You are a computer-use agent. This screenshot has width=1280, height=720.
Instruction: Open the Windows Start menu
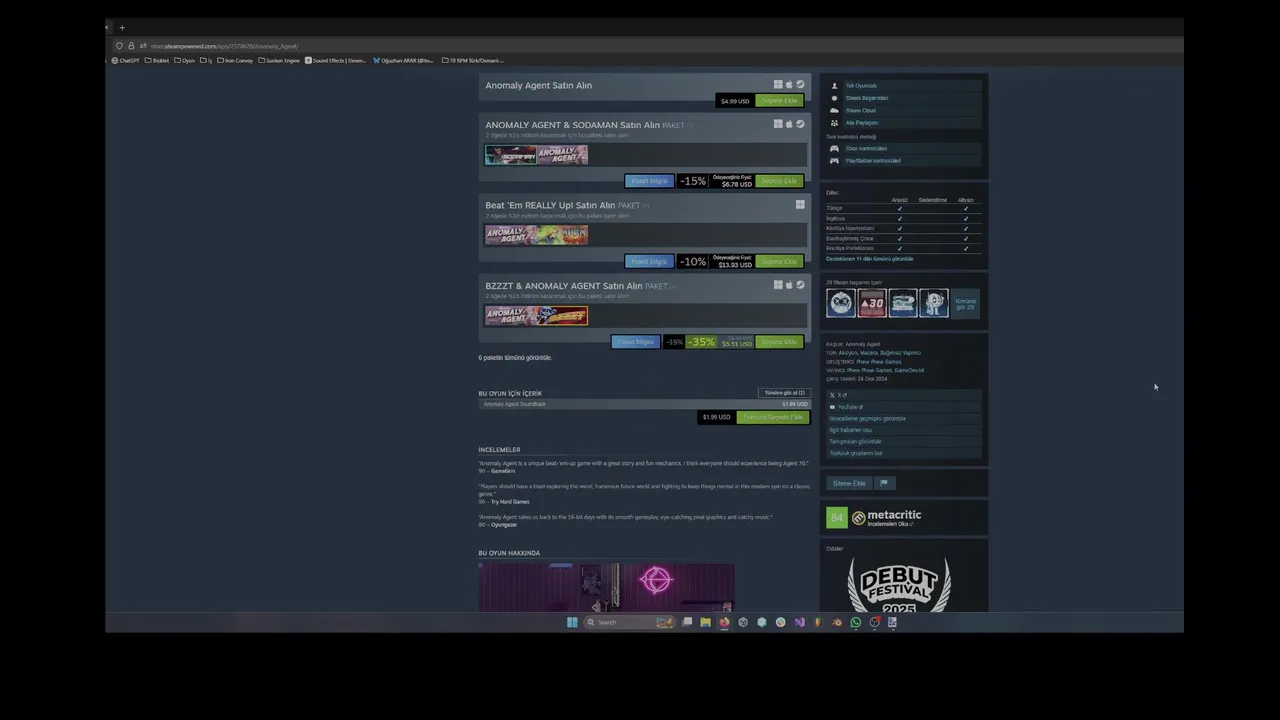pyautogui.click(x=572, y=622)
